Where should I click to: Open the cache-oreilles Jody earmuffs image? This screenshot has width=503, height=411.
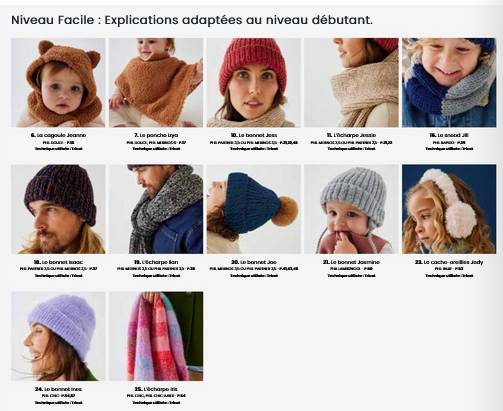449,209
